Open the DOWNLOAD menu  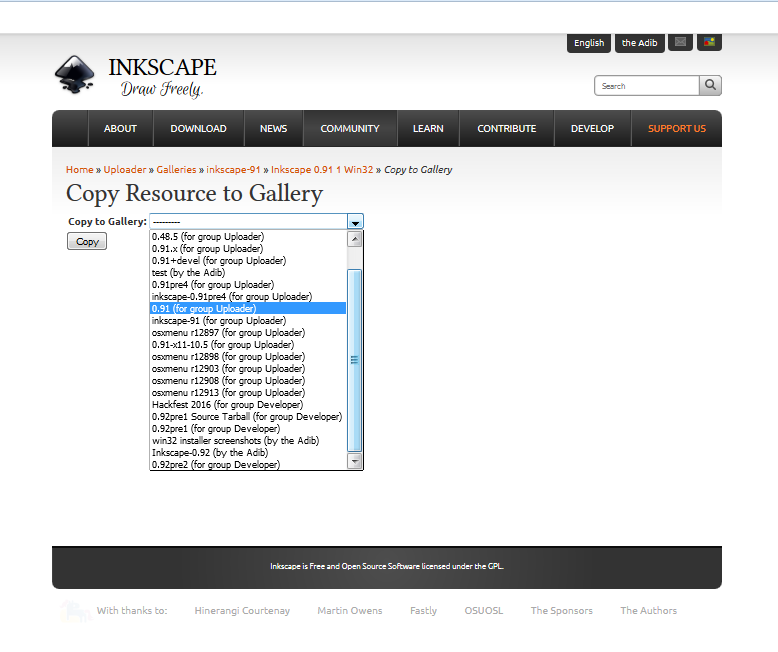coord(198,129)
